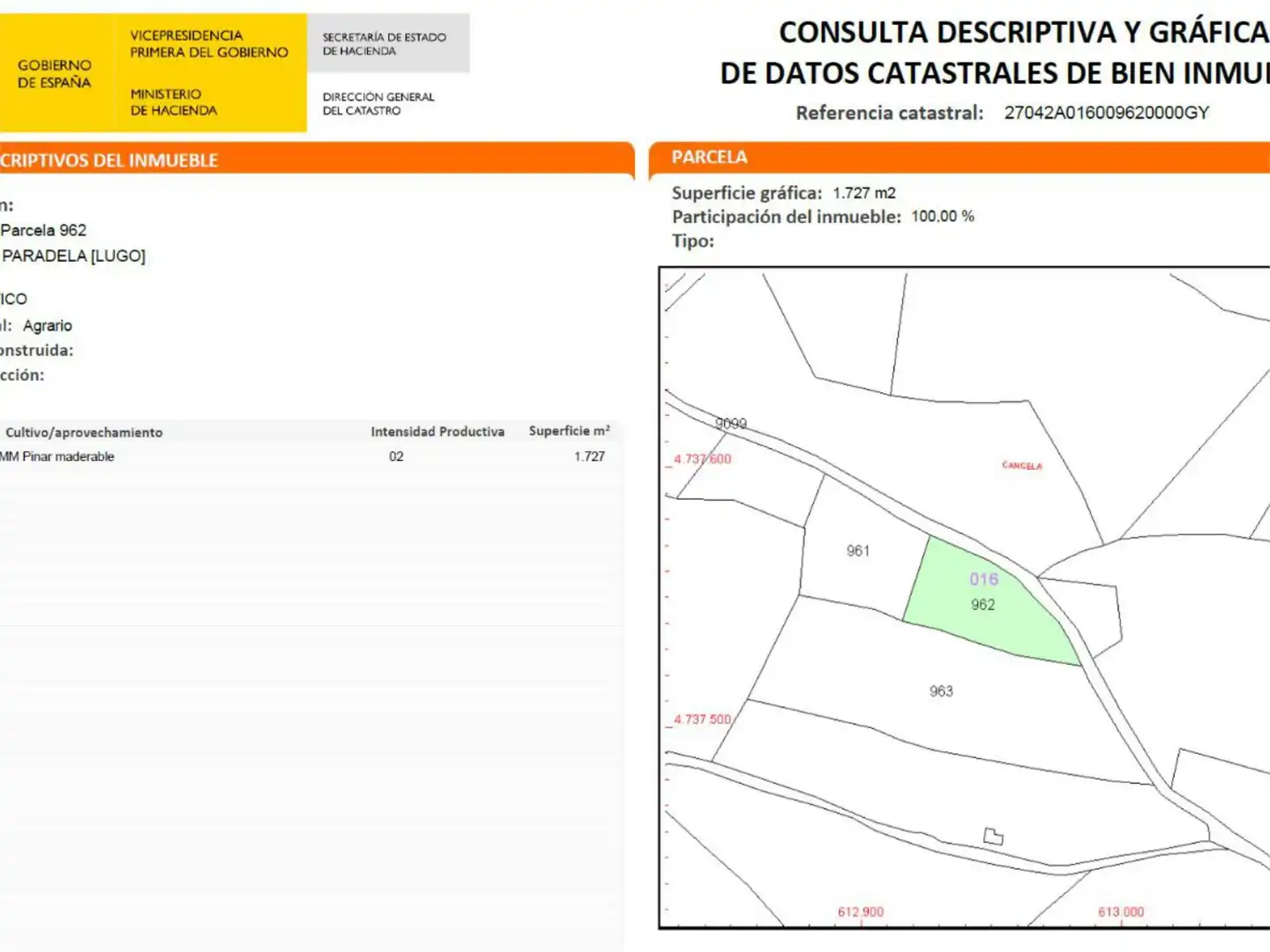Click the Superficie m² column header
This screenshot has width=1270, height=952.
[x=569, y=430]
